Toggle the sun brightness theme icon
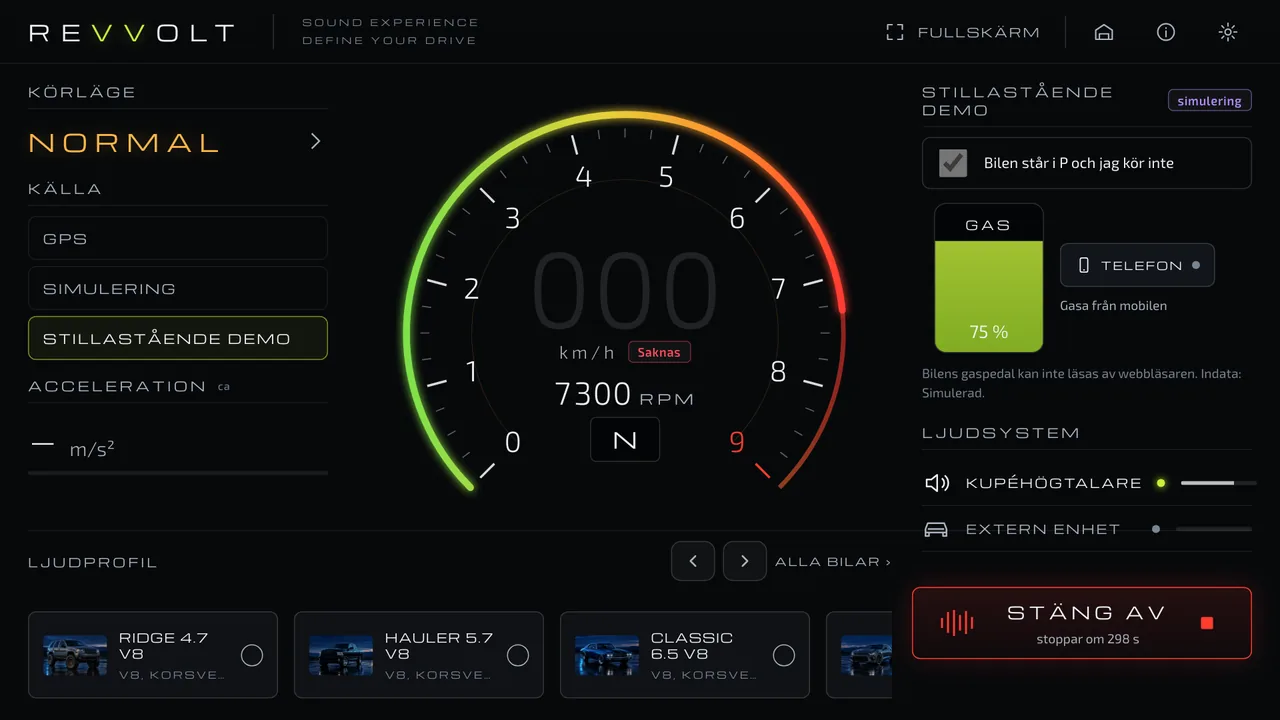 (1228, 32)
